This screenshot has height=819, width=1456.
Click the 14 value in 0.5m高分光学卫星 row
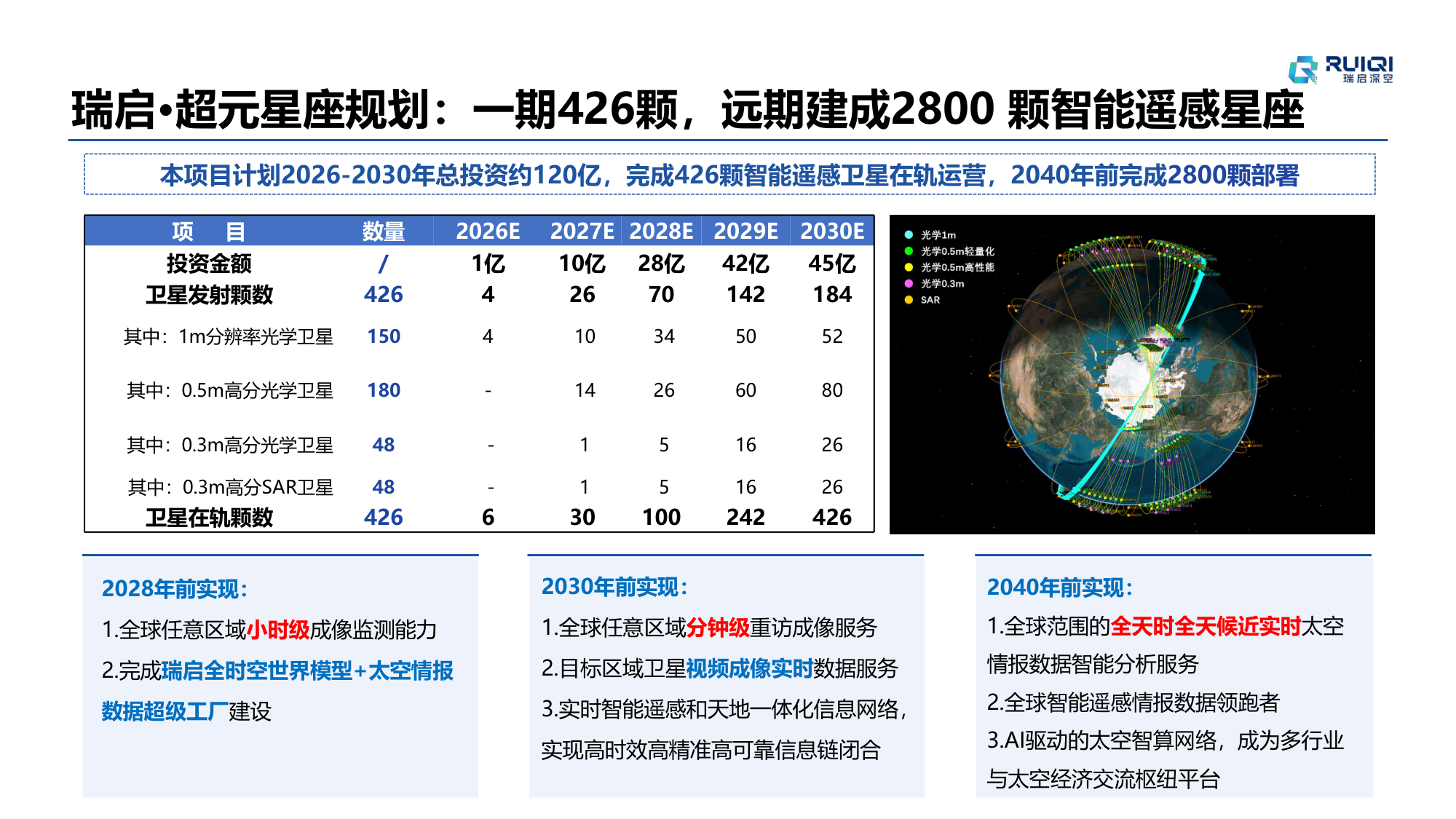[585, 390]
